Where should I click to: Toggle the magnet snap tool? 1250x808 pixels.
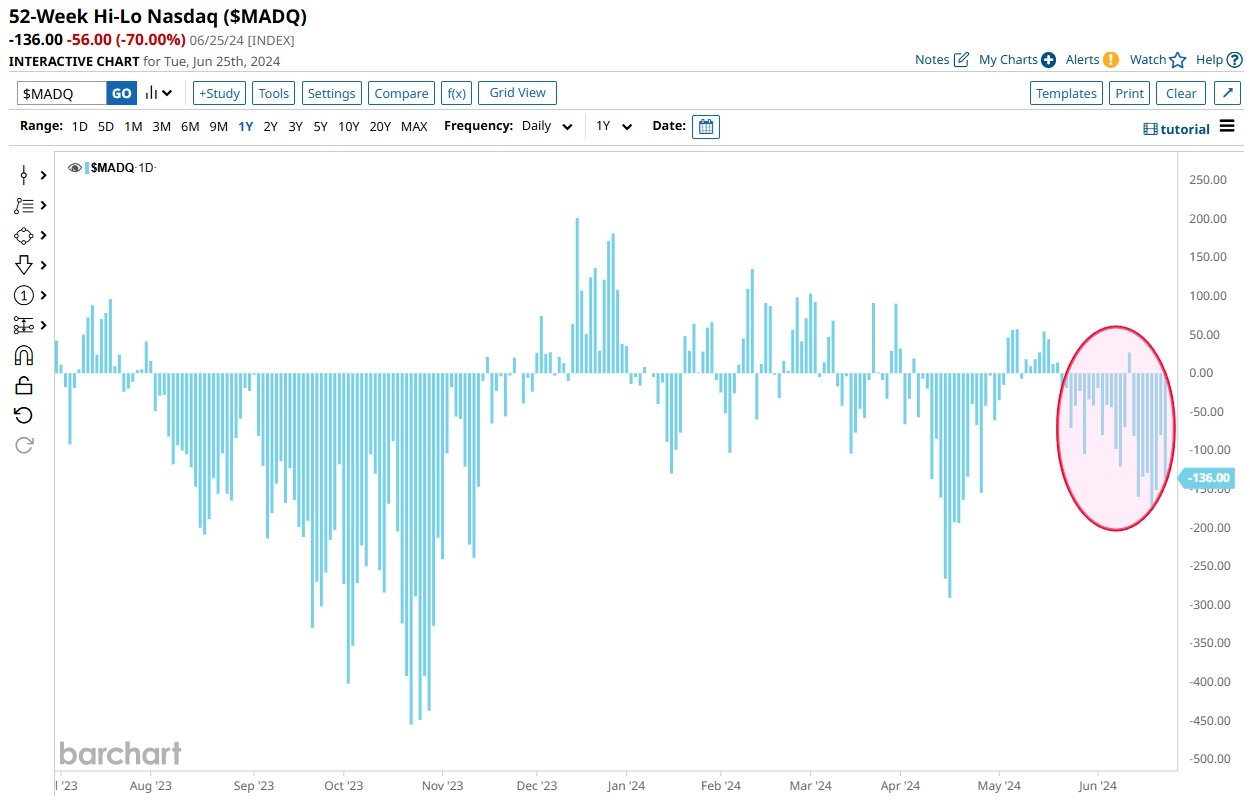[x=24, y=355]
